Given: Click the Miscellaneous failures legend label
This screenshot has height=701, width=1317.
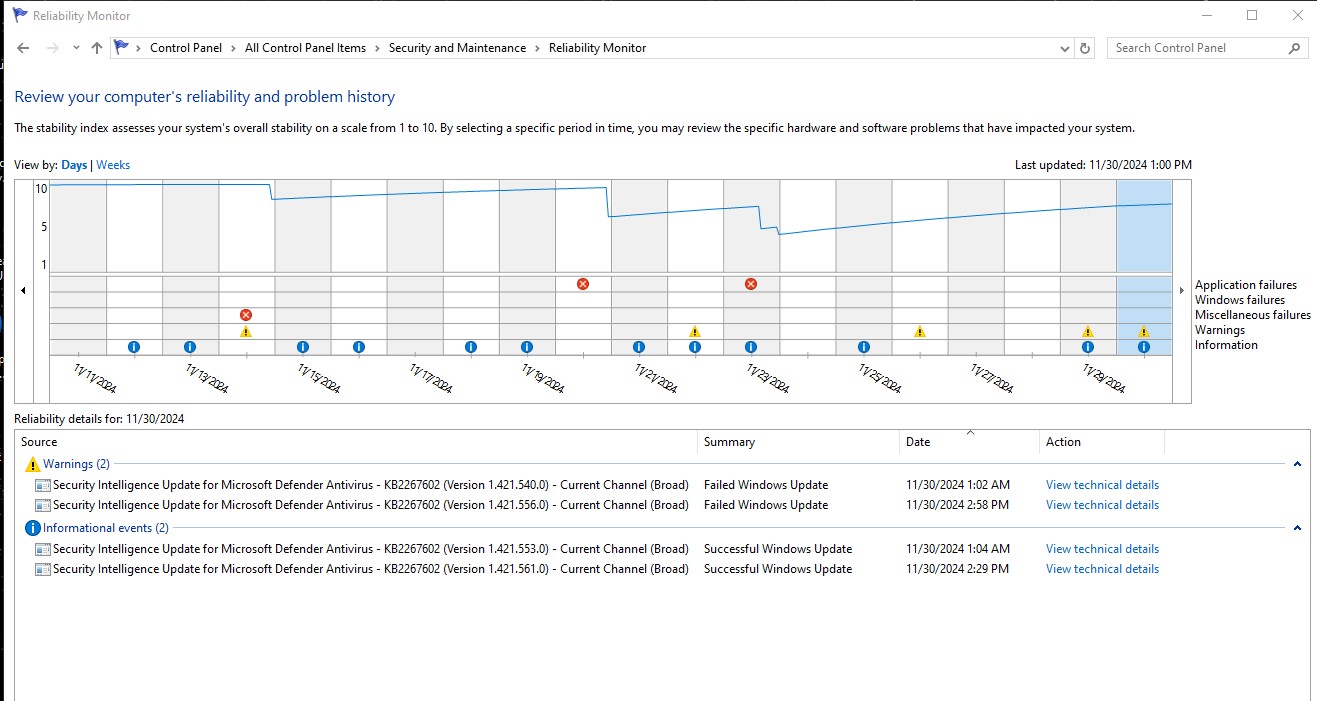Looking at the screenshot, I should pyautogui.click(x=1252, y=315).
